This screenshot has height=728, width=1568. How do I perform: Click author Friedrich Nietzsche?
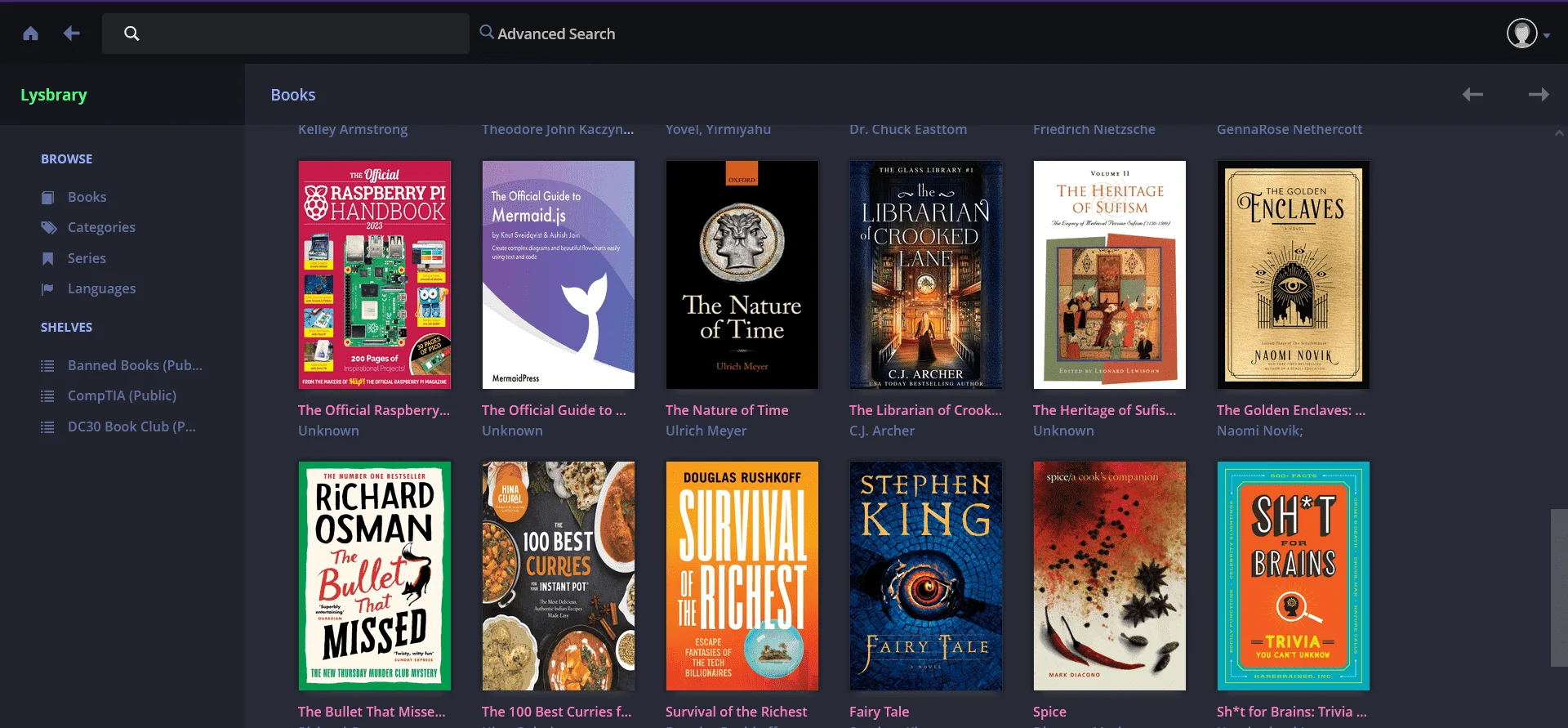tap(1094, 130)
